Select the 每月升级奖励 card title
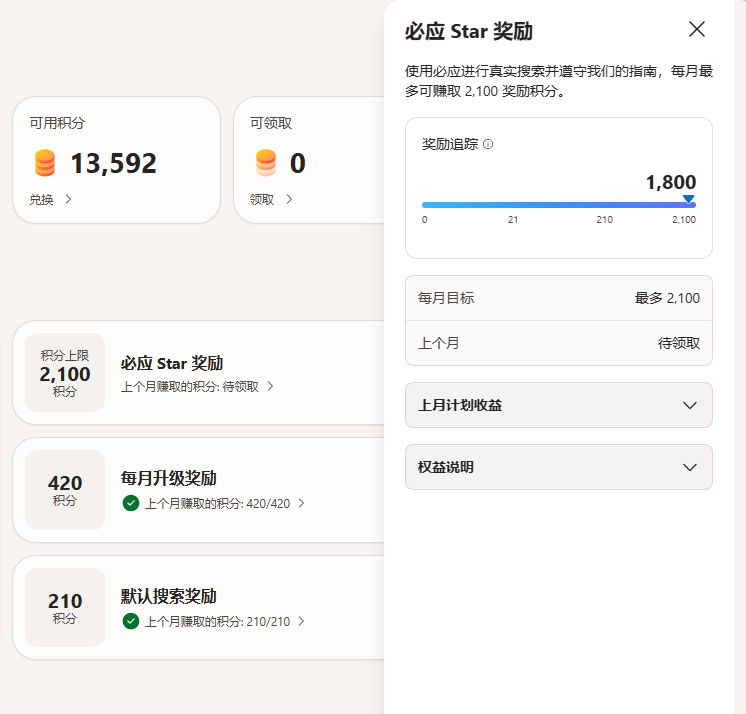746x714 pixels. [x=168, y=479]
